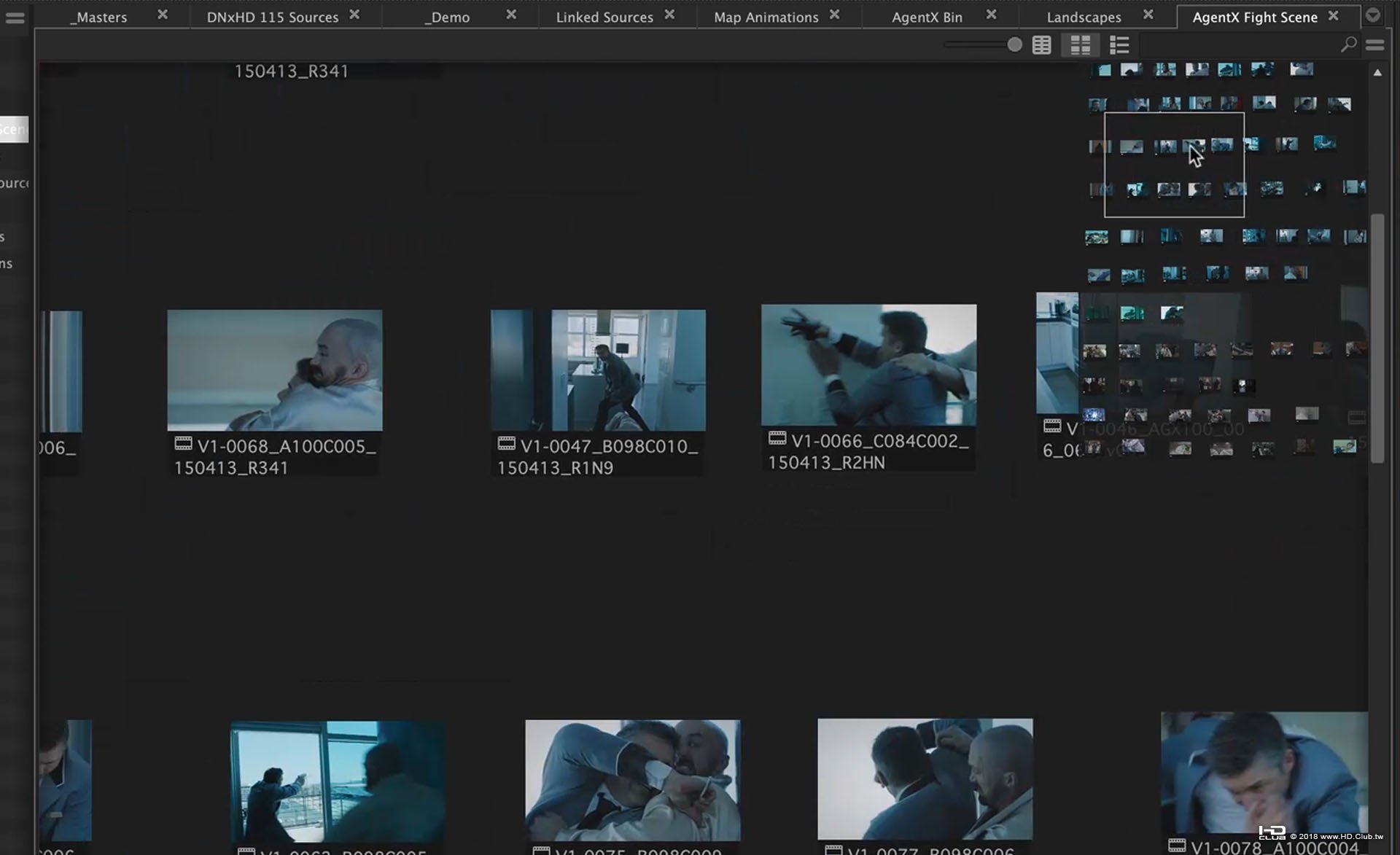Open the bin tabs overflow dropdown
The height and width of the screenshot is (855, 1400).
pyautogui.click(x=1373, y=15)
